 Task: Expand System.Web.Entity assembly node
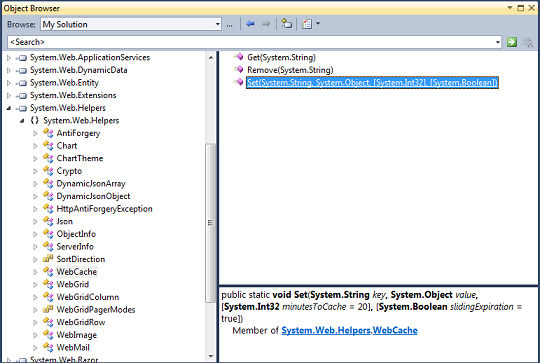pyautogui.click(x=9, y=83)
